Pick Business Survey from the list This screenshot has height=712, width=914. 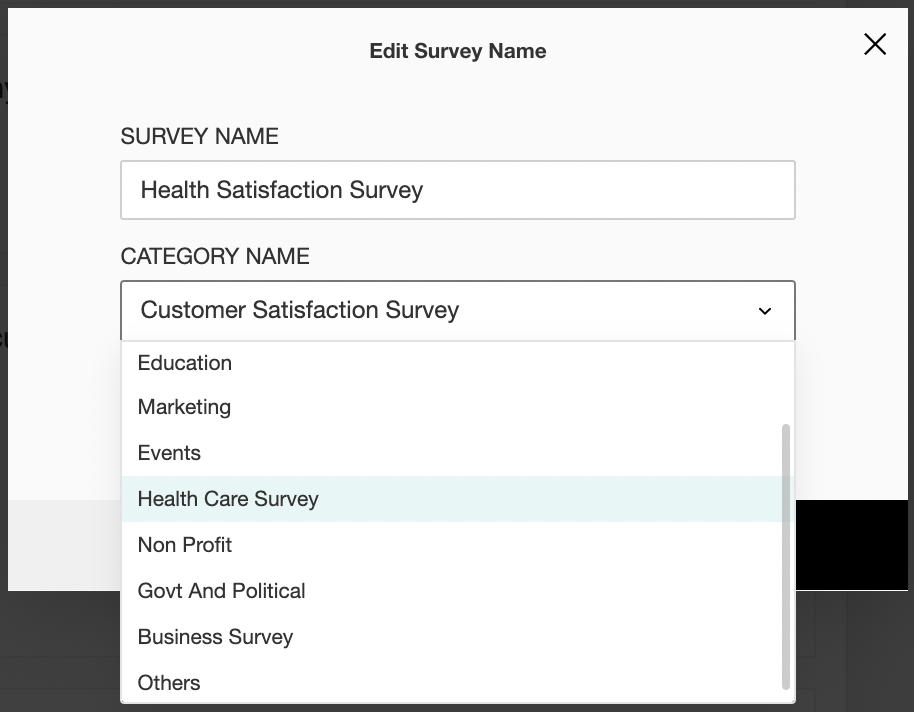click(x=215, y=637)
